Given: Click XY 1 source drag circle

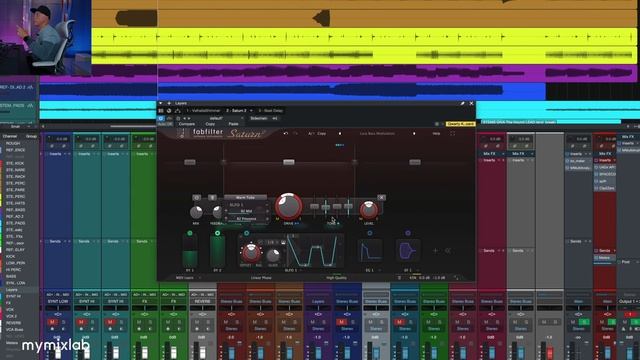Looking at the screenshot, I should pos(190,233).
